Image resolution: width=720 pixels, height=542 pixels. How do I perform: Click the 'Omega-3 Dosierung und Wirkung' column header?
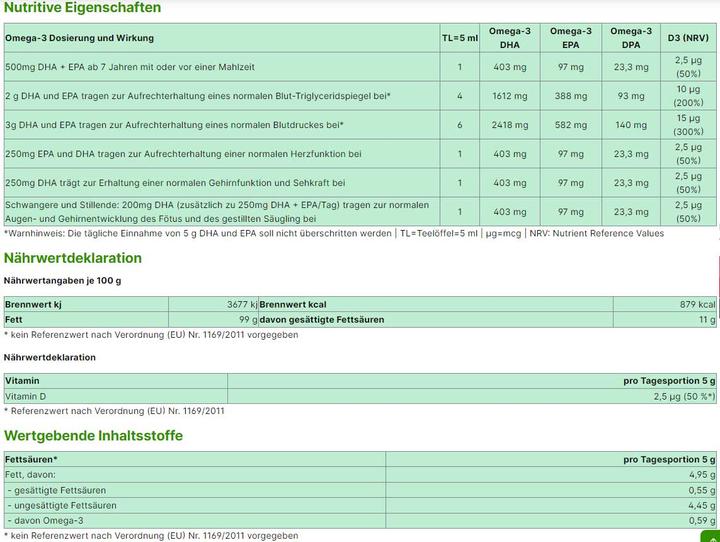pyautogui.click(x=79, y=38)
